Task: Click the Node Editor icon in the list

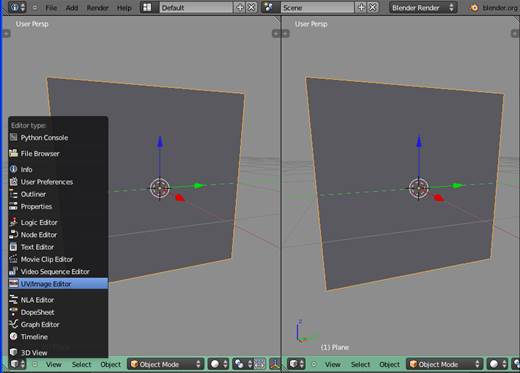Action: 13,234
